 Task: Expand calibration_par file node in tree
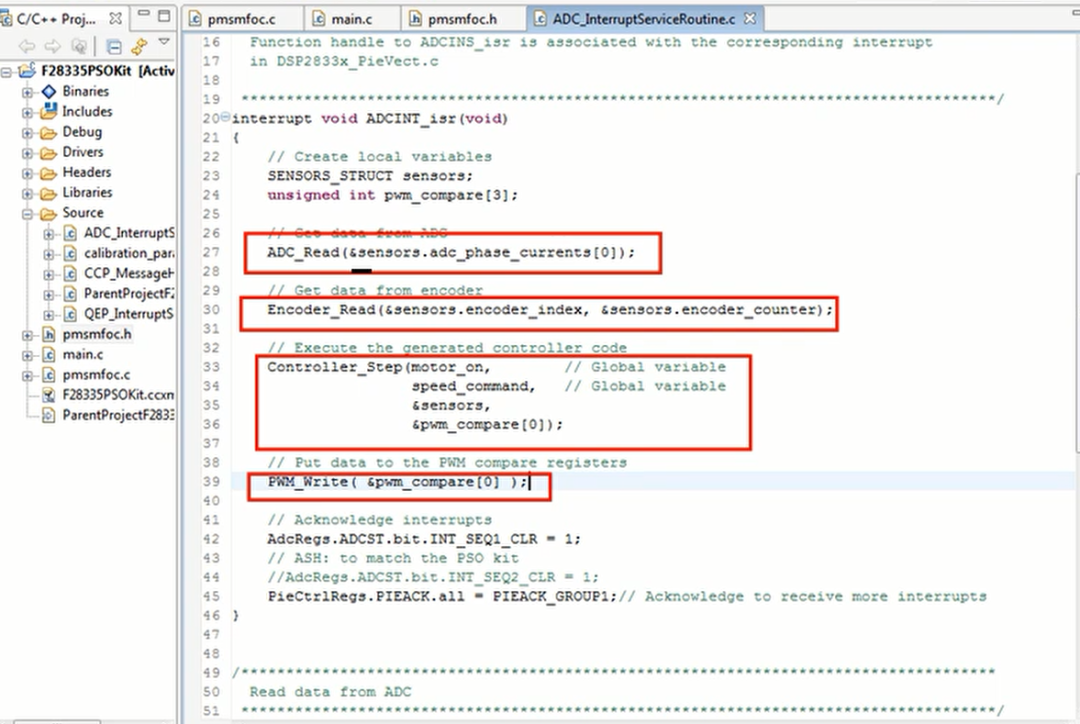coord(49,254)
